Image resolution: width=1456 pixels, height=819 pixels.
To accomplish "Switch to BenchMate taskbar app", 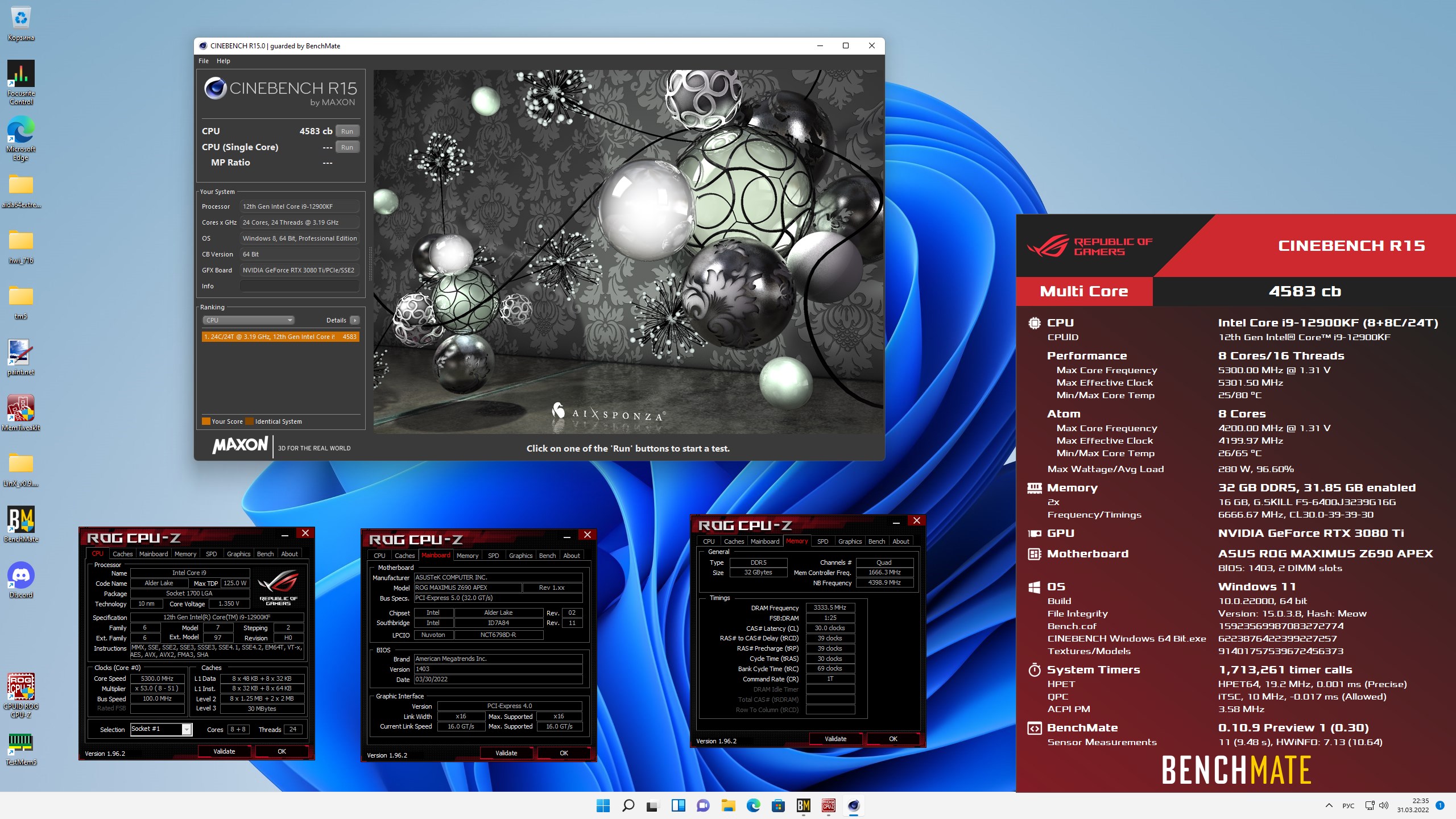I will coord(803,805).
